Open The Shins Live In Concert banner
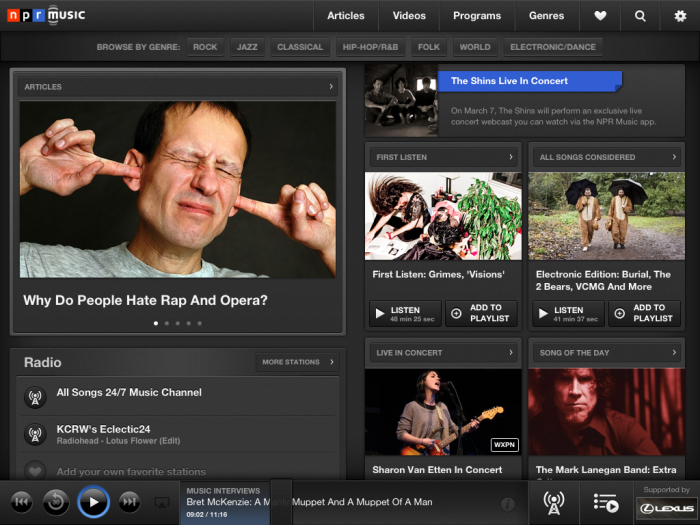The width and height of the screenshot is (700, 525). click(529, 81)
